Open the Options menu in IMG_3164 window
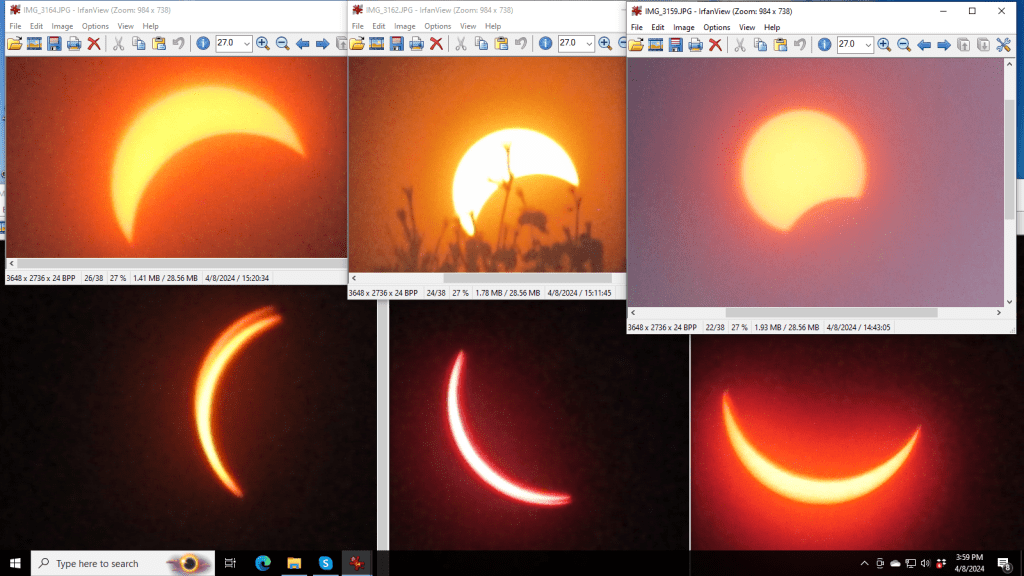The height and width of the screenshot is (576, 1024). click(x=95, y=26)
